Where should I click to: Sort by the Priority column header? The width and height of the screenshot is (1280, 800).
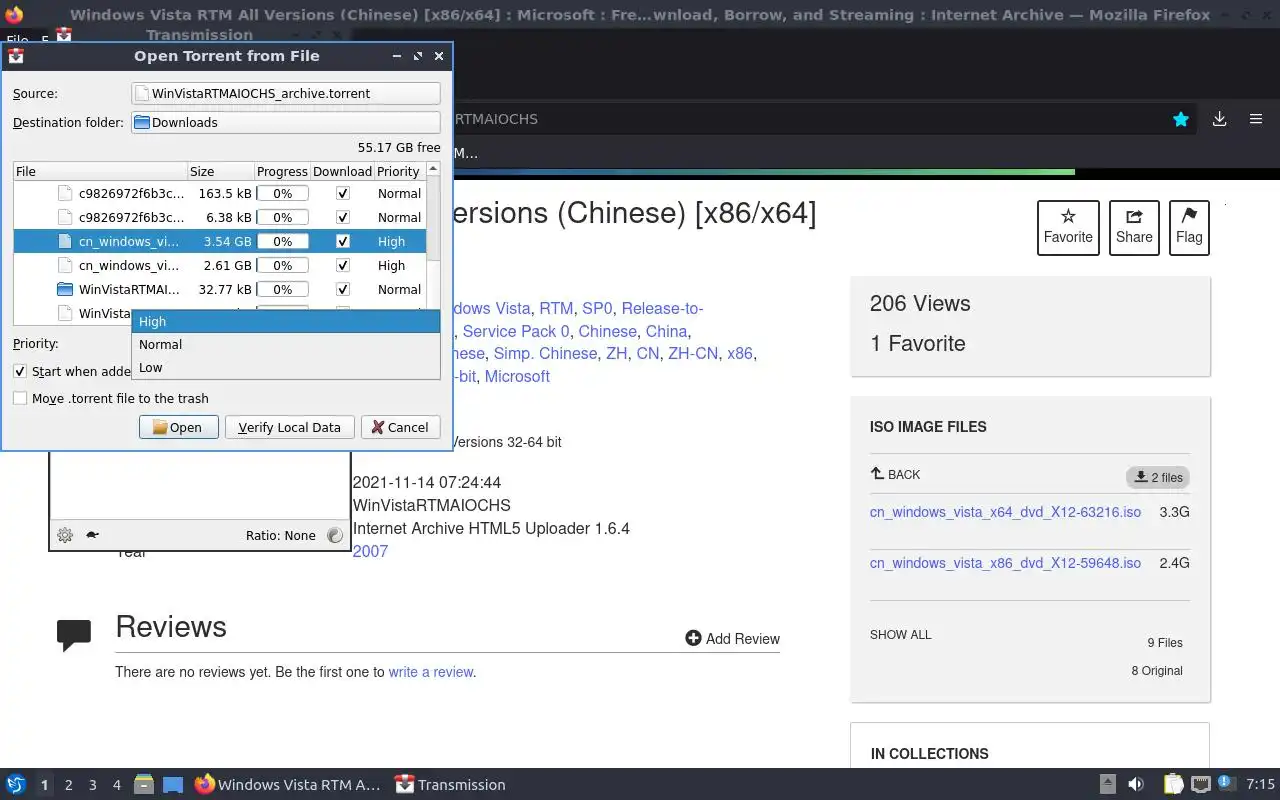click(399, 171)
